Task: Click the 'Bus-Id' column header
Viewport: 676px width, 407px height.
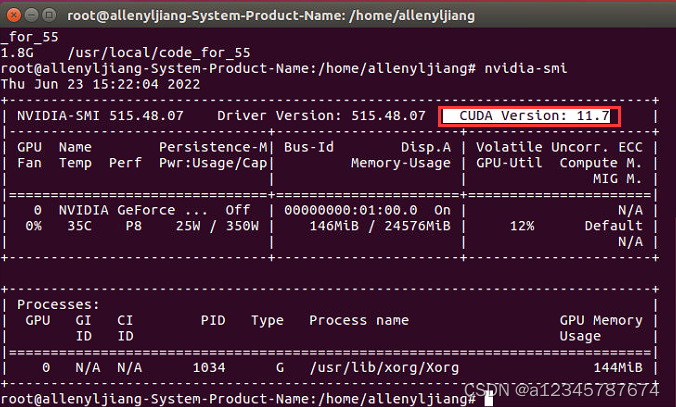Action: [309, 147]
